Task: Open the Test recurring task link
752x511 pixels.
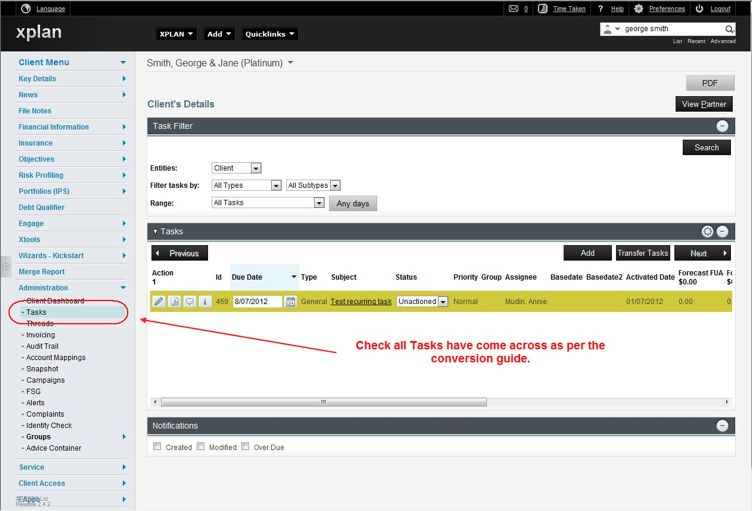Action: (x=361, y=301)
